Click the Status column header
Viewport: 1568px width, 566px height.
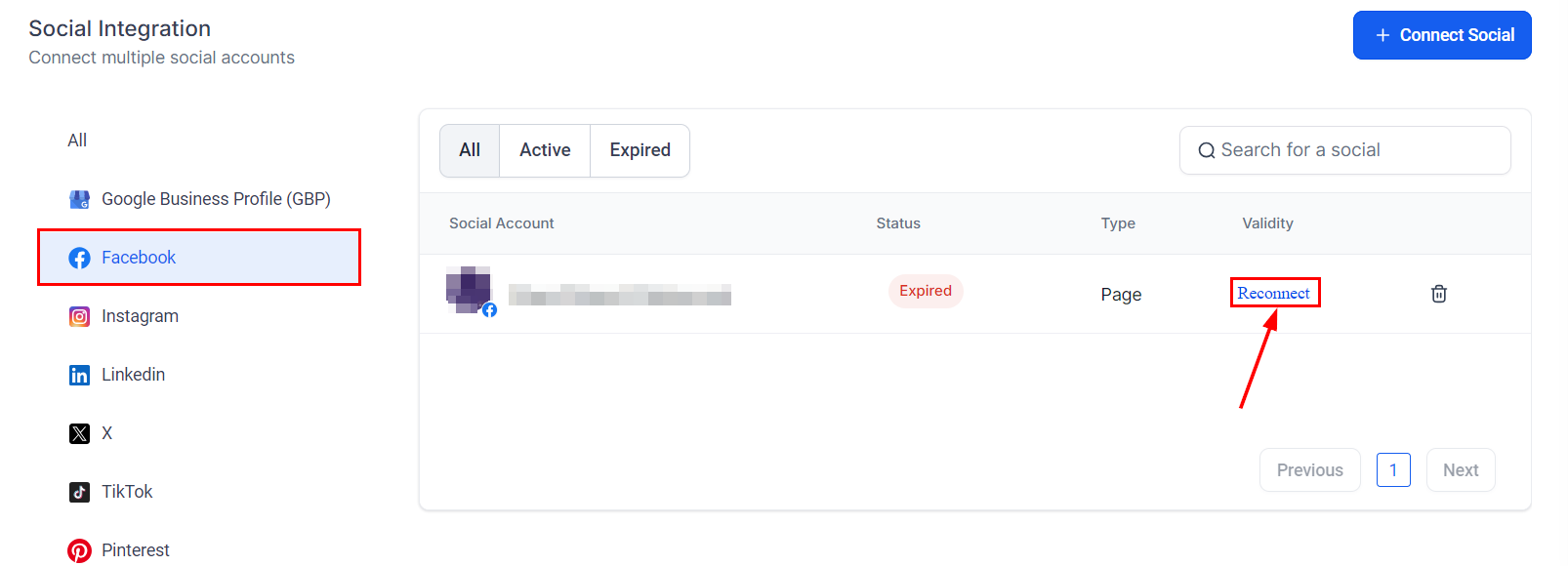[898, 223]
